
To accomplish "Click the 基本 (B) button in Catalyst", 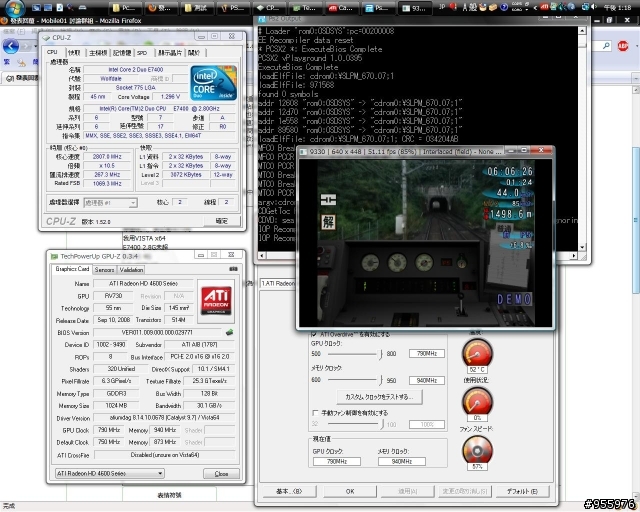I will tap(289, 491).
